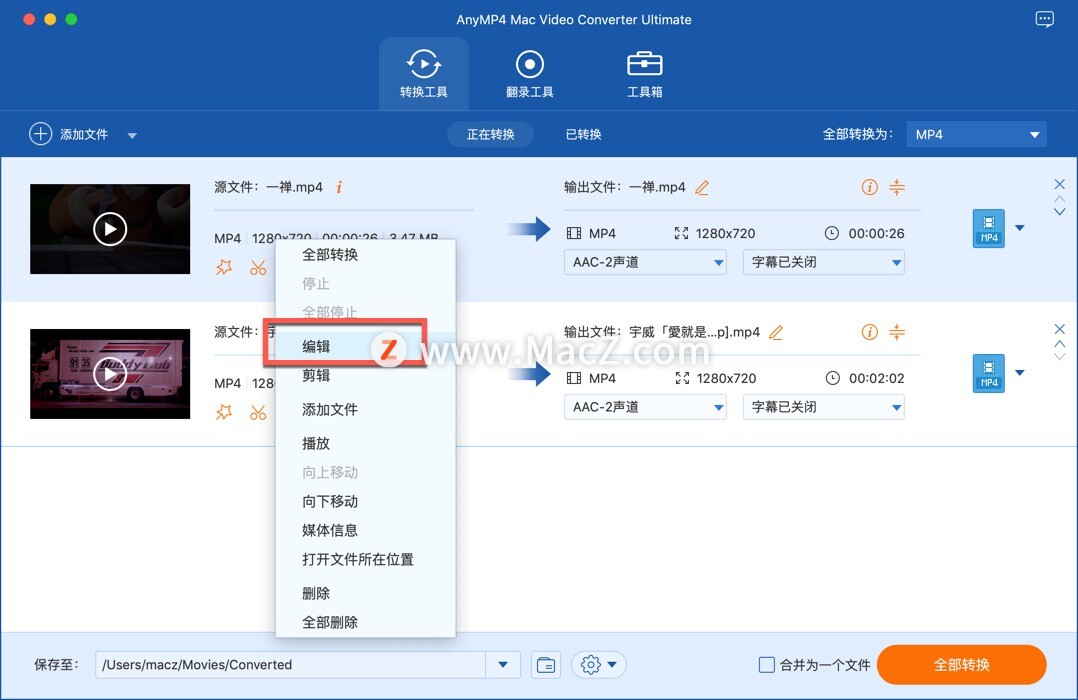The height and width of the screenshot is (700, 1078).
Task: Open effects star icon for second video
Action: click(x=224, y=413)
